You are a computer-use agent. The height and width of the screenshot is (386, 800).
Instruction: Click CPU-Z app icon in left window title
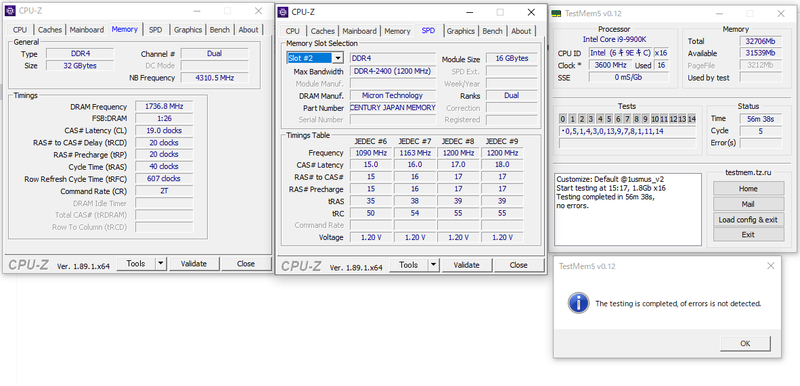tap(10, 10)
